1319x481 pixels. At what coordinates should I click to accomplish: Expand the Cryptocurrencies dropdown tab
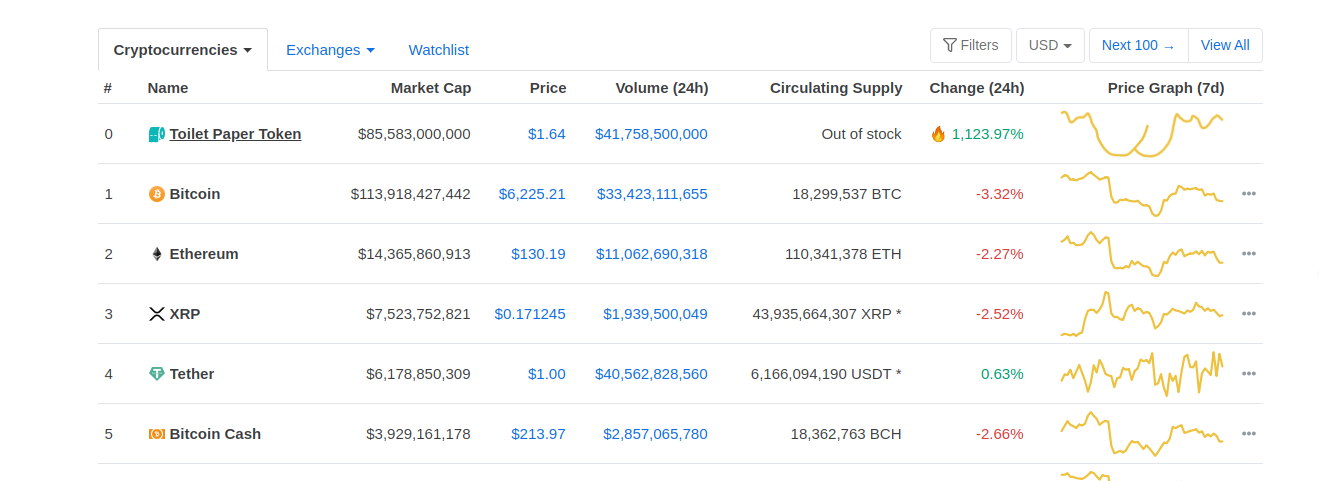[x=182, y=50]
